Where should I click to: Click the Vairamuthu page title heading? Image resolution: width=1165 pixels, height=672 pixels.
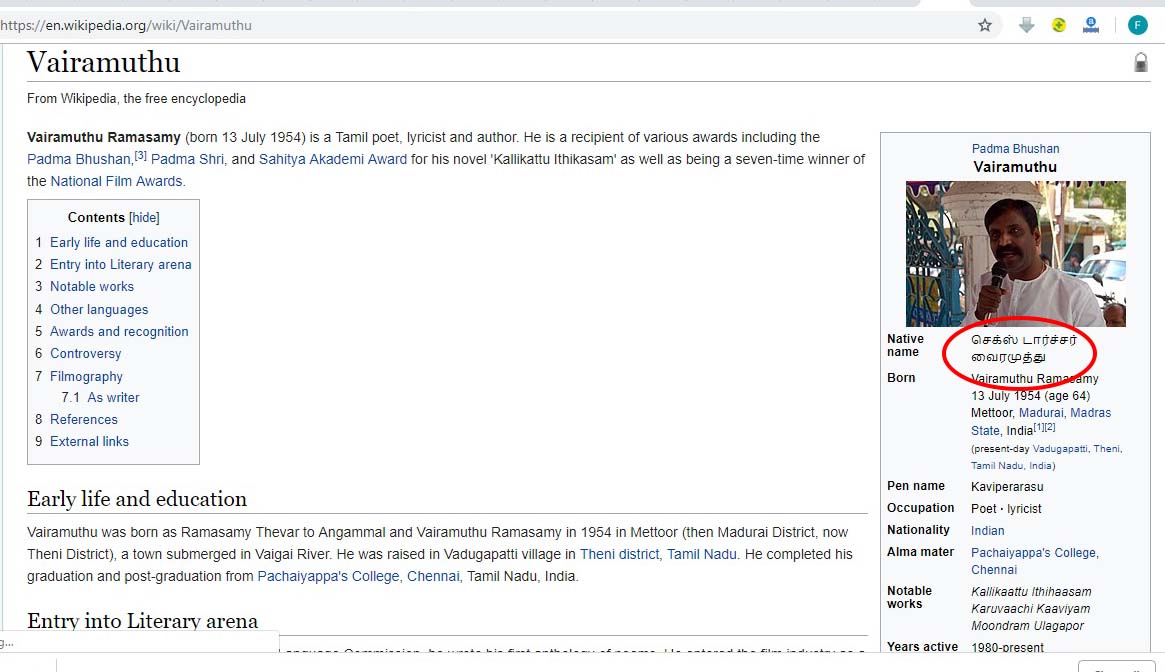(103, 62)
